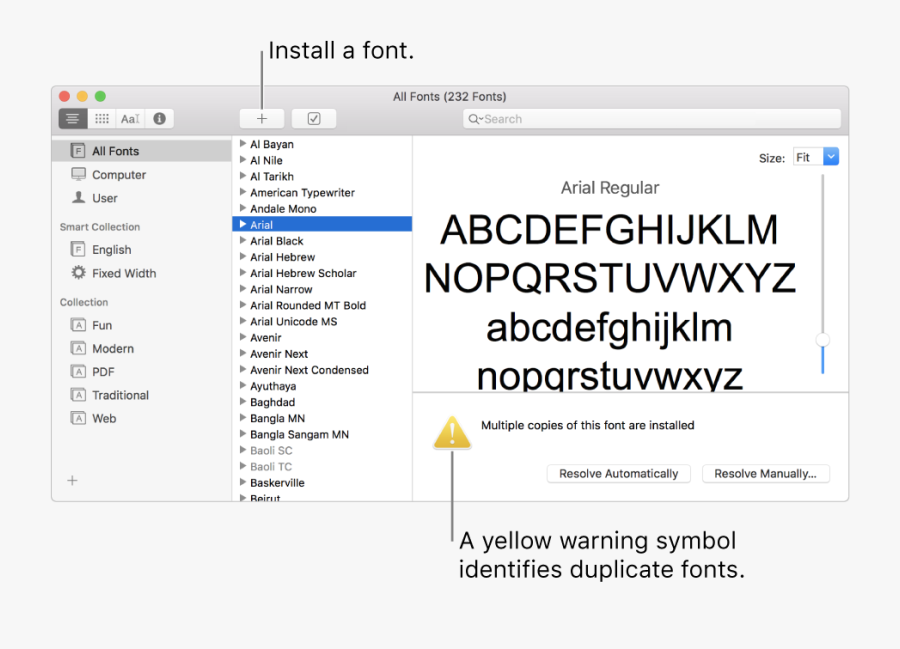Open font info with the i icon
The height and width of the screenshot is (649, 900).
coord(159,118)
